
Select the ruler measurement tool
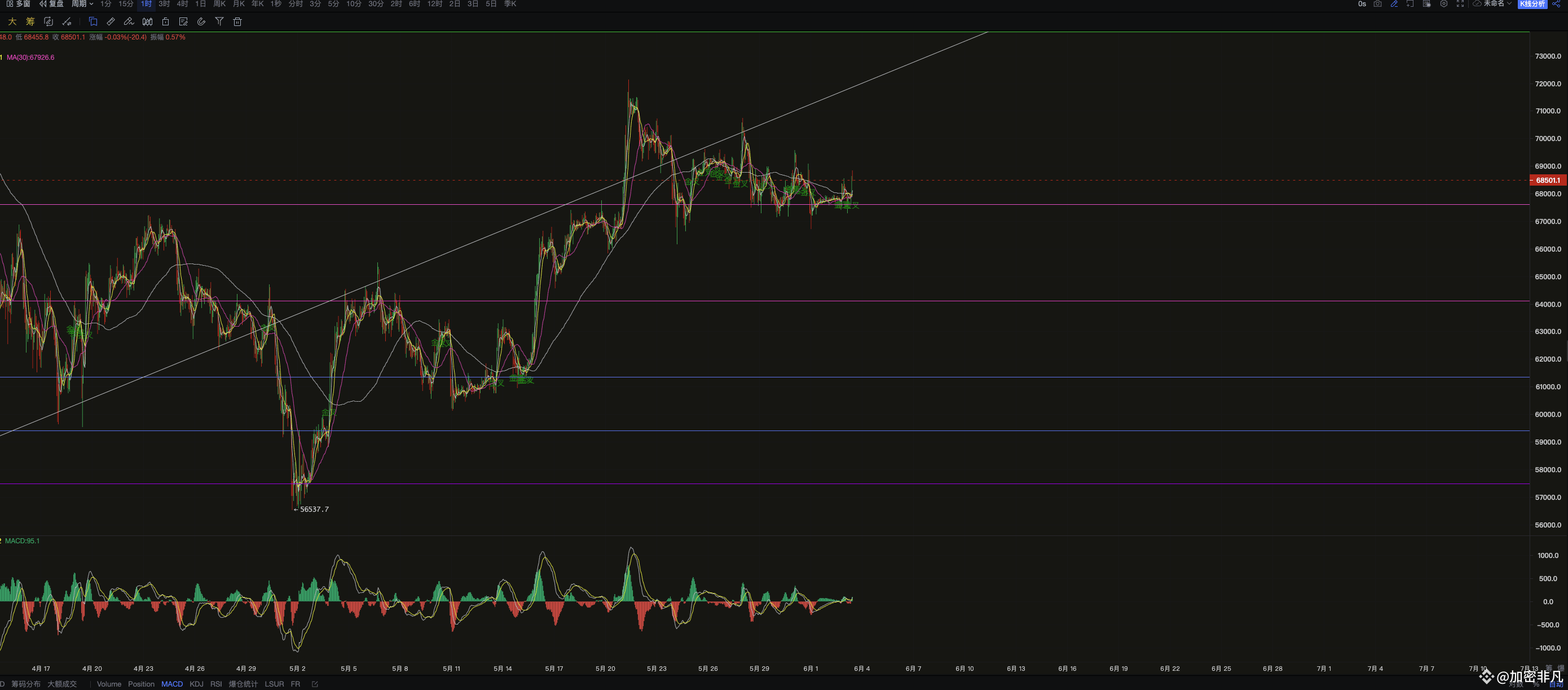tap(111, 22)
